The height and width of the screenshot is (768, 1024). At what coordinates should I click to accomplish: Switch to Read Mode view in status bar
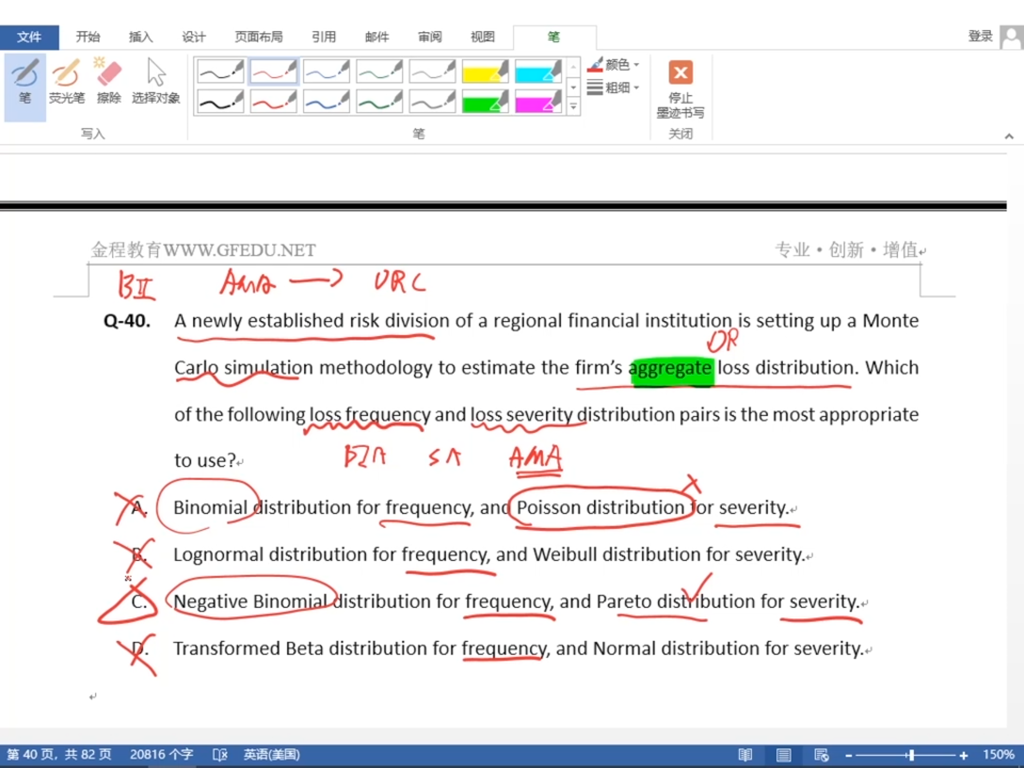coord(745,755)
